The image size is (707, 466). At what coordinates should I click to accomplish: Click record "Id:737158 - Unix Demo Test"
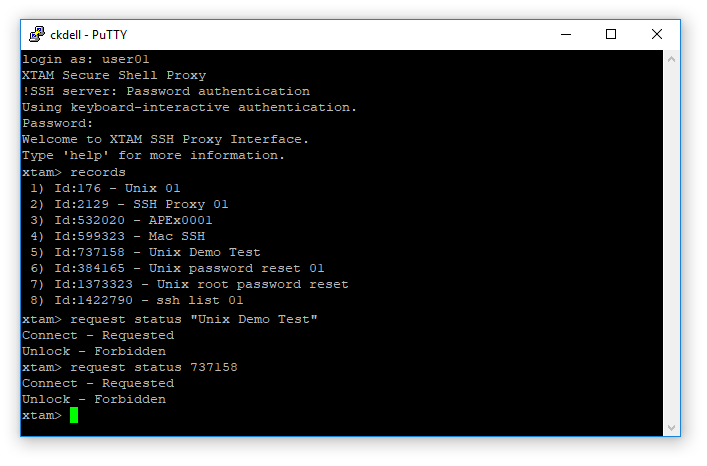point(158,252)
